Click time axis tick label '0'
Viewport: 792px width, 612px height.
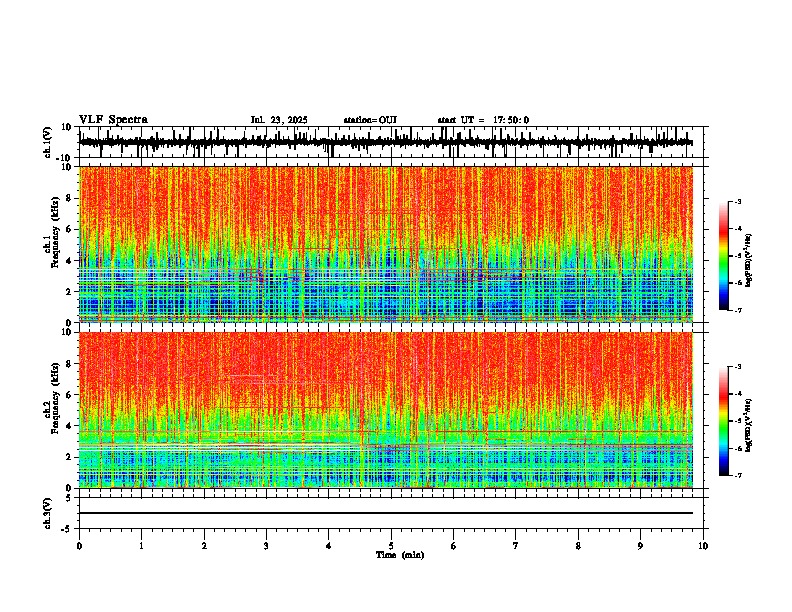coord(79,546)
